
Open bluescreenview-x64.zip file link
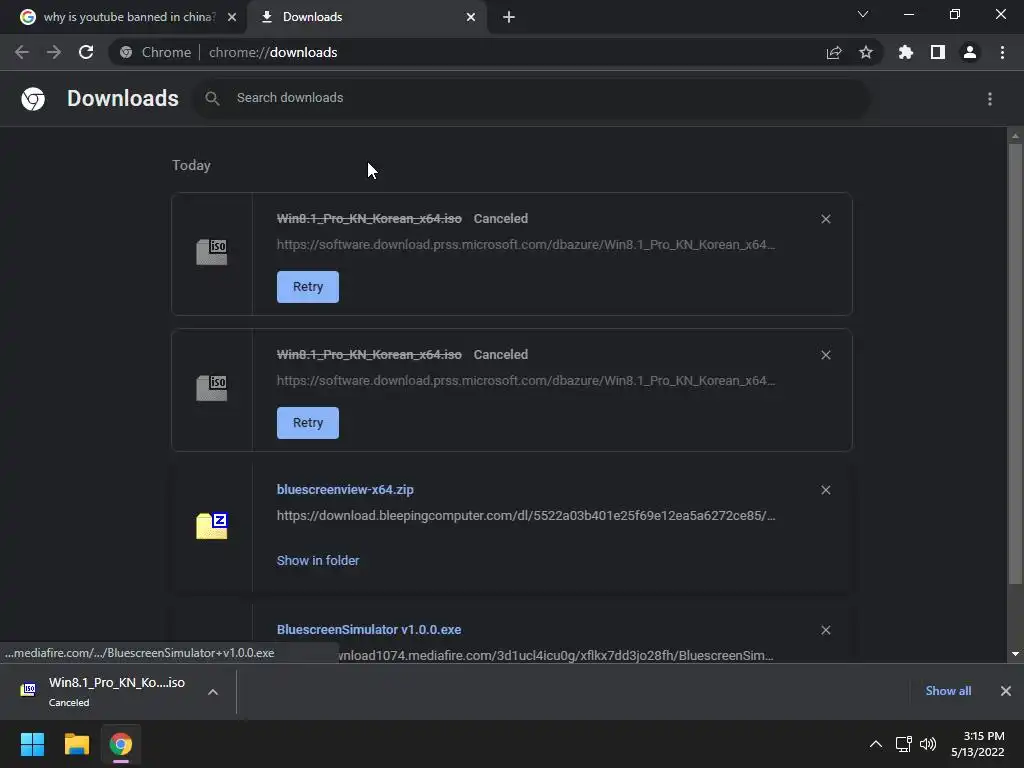coord(345,489)
